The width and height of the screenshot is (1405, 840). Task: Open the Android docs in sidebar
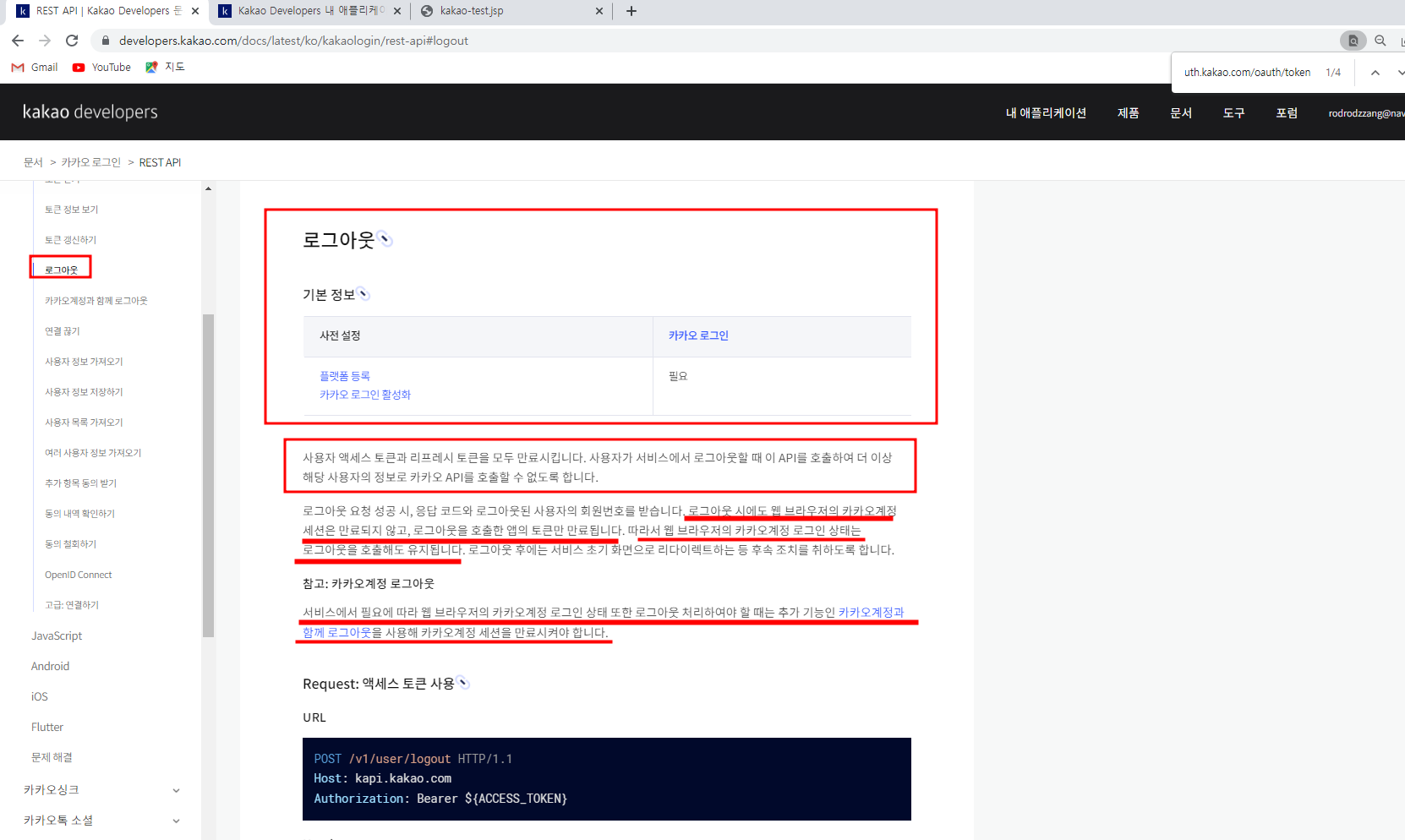pyautogui.click(x=51, y=666)
